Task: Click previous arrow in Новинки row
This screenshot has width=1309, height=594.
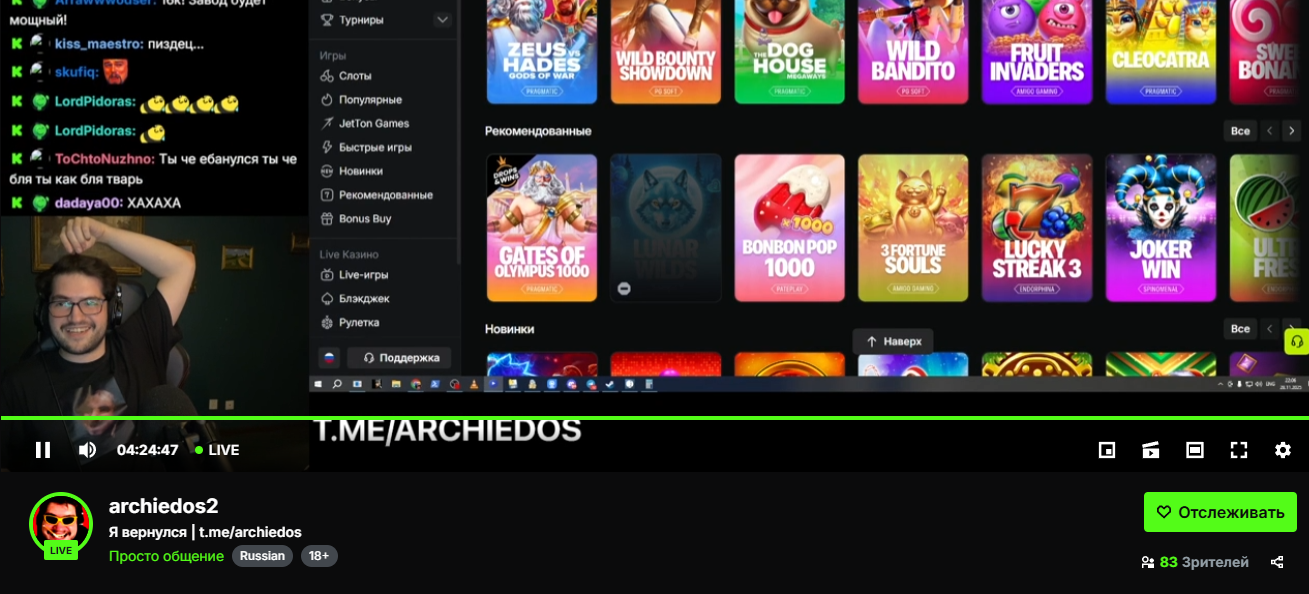Action: point(1270,329)
